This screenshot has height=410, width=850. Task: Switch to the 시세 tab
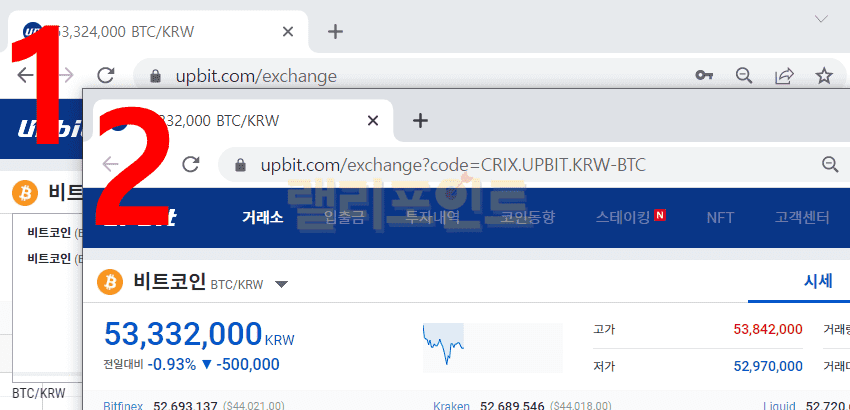(x=818, y=281)
